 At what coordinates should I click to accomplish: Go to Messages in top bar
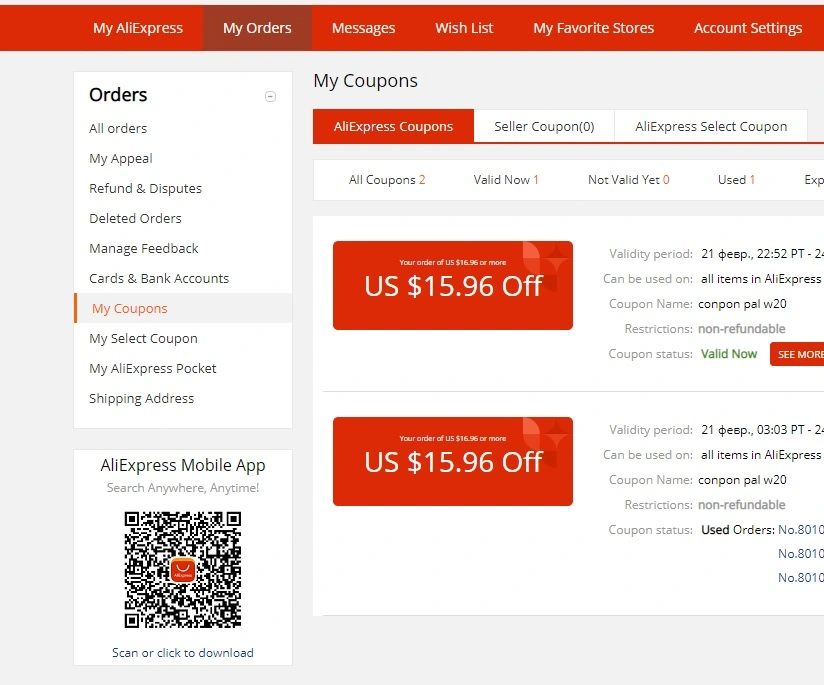tap(363, 28)
